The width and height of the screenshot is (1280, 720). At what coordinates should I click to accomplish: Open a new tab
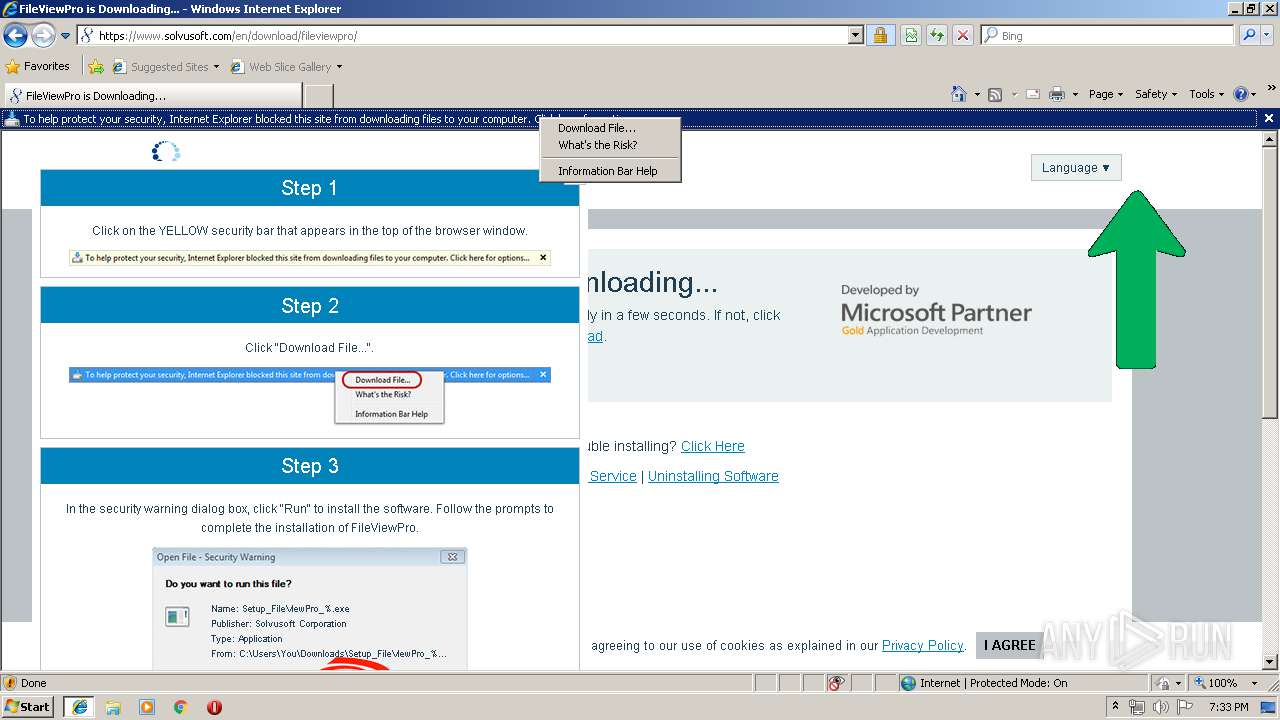[x=318, y=96]
